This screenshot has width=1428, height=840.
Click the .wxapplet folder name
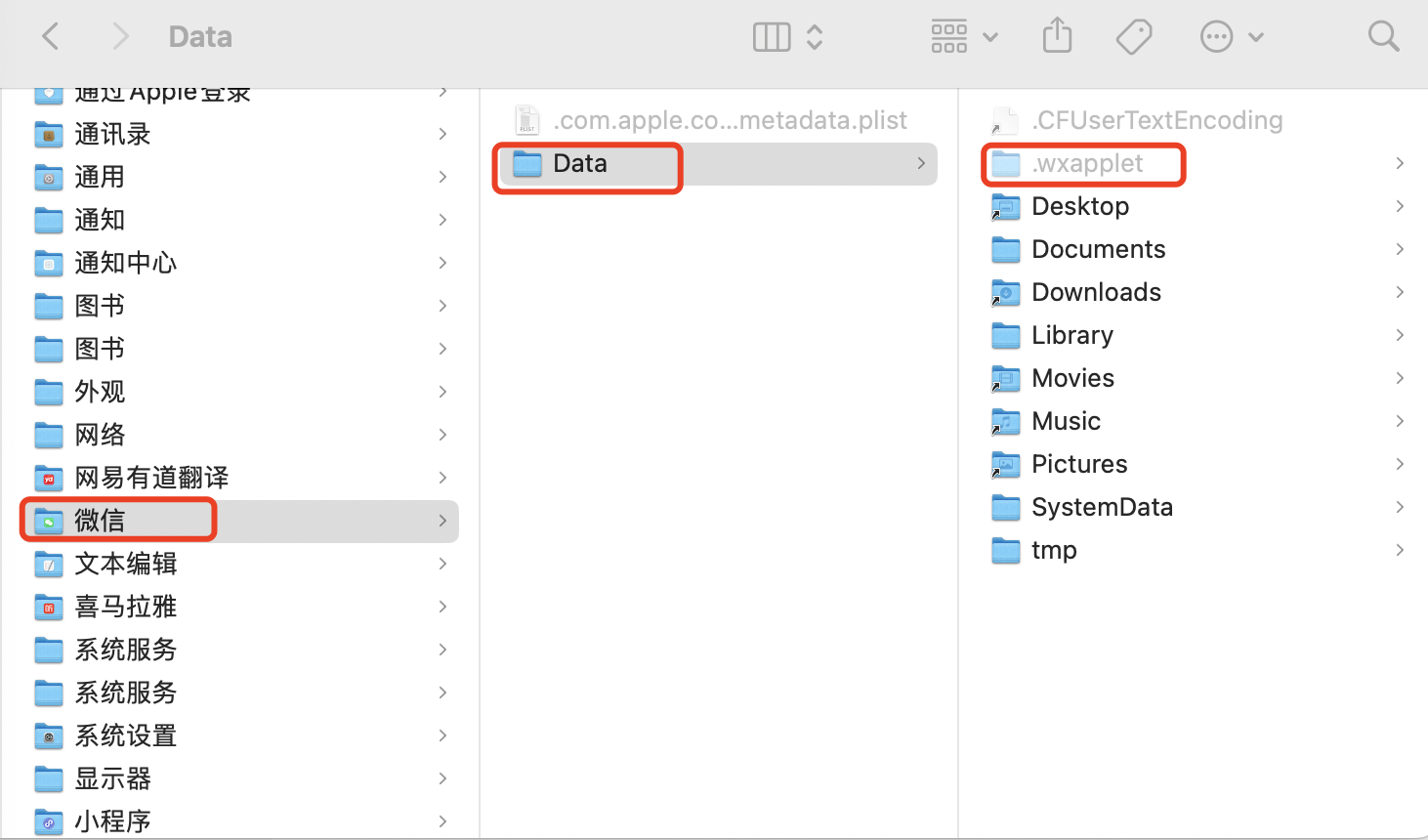pyautogui.click(x=1087, y=163)
